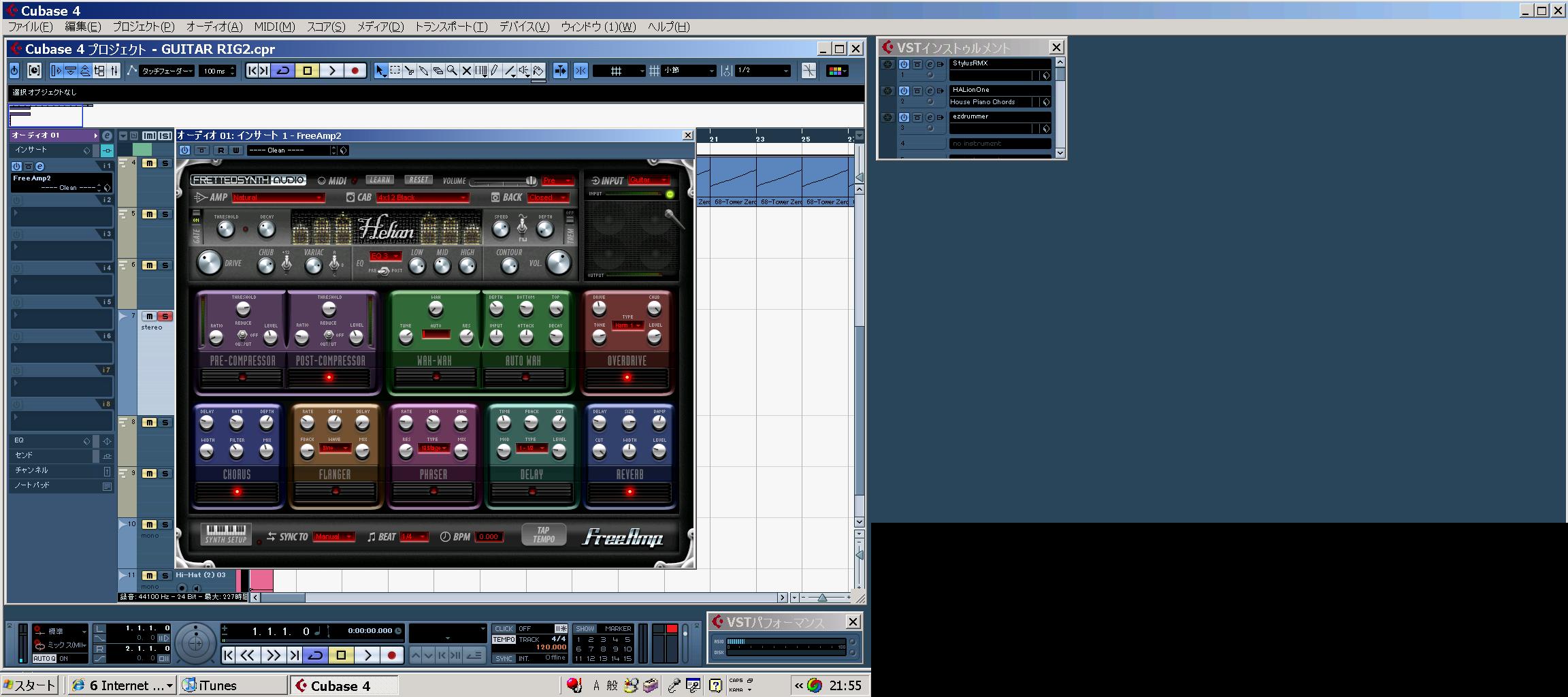Click the BPM value field
This screenshot has height=697, width=1568.
pos(489,536)
